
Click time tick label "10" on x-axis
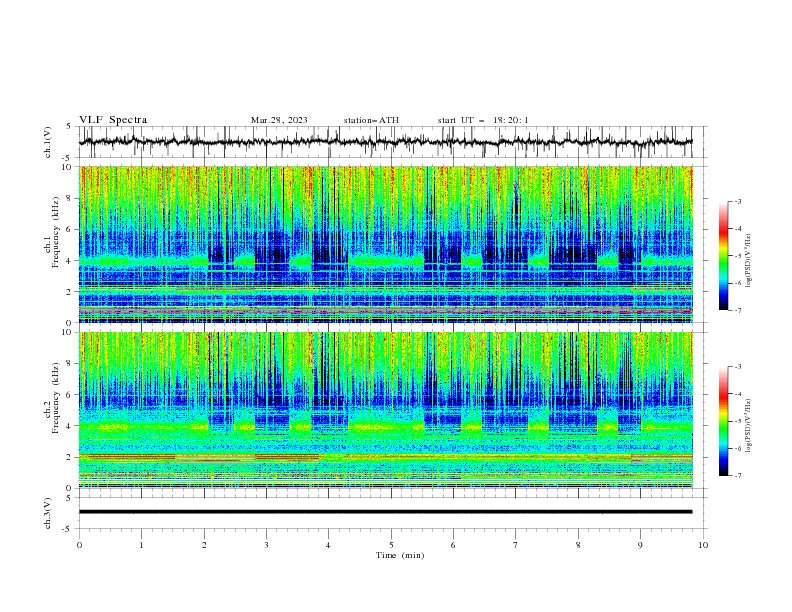tap(703, 545)
